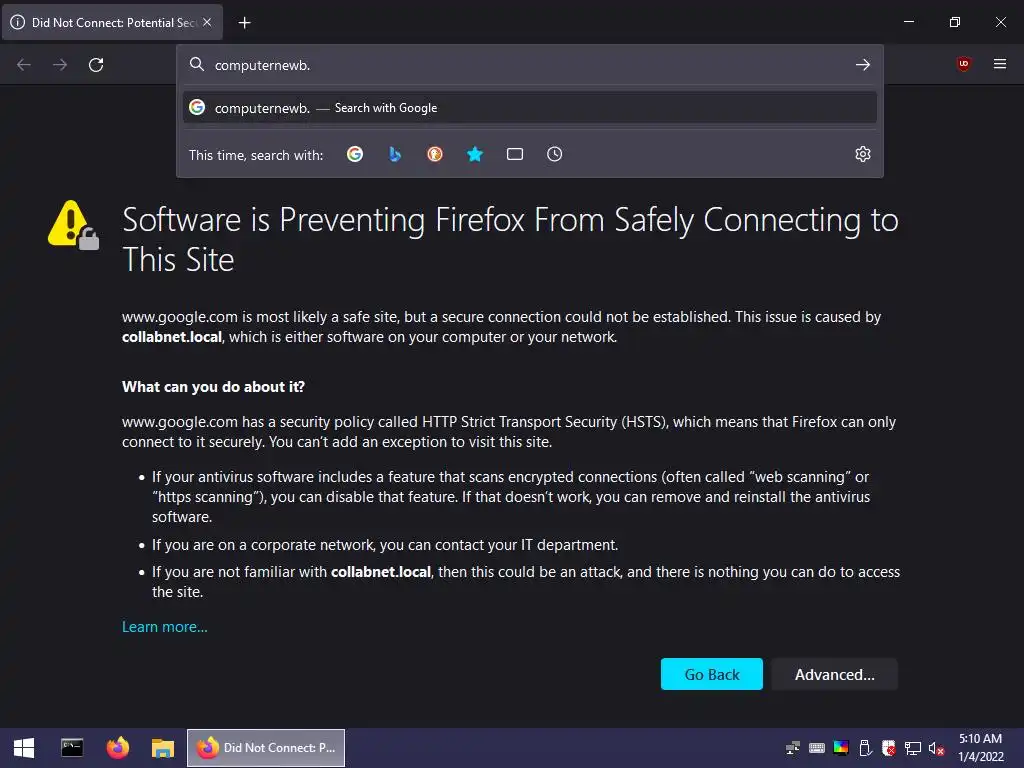Launch Command Prompt from taskbar
The image size is (1024, 768).
tap(72, 748)
